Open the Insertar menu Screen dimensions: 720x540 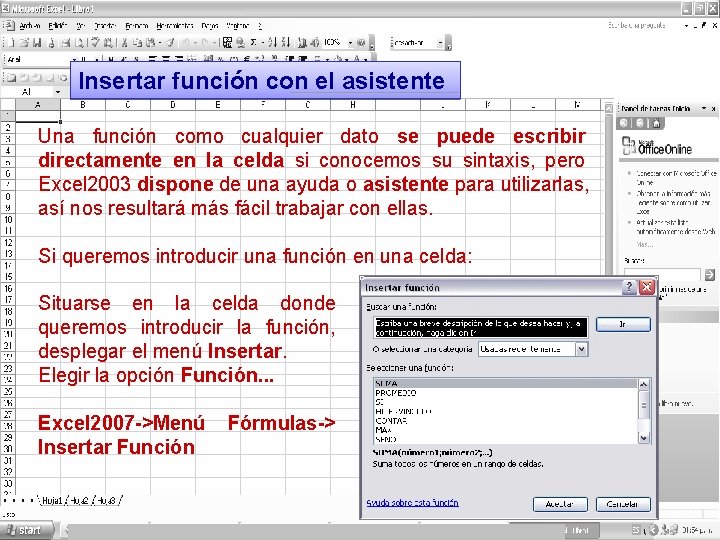(x=105, y=26)
